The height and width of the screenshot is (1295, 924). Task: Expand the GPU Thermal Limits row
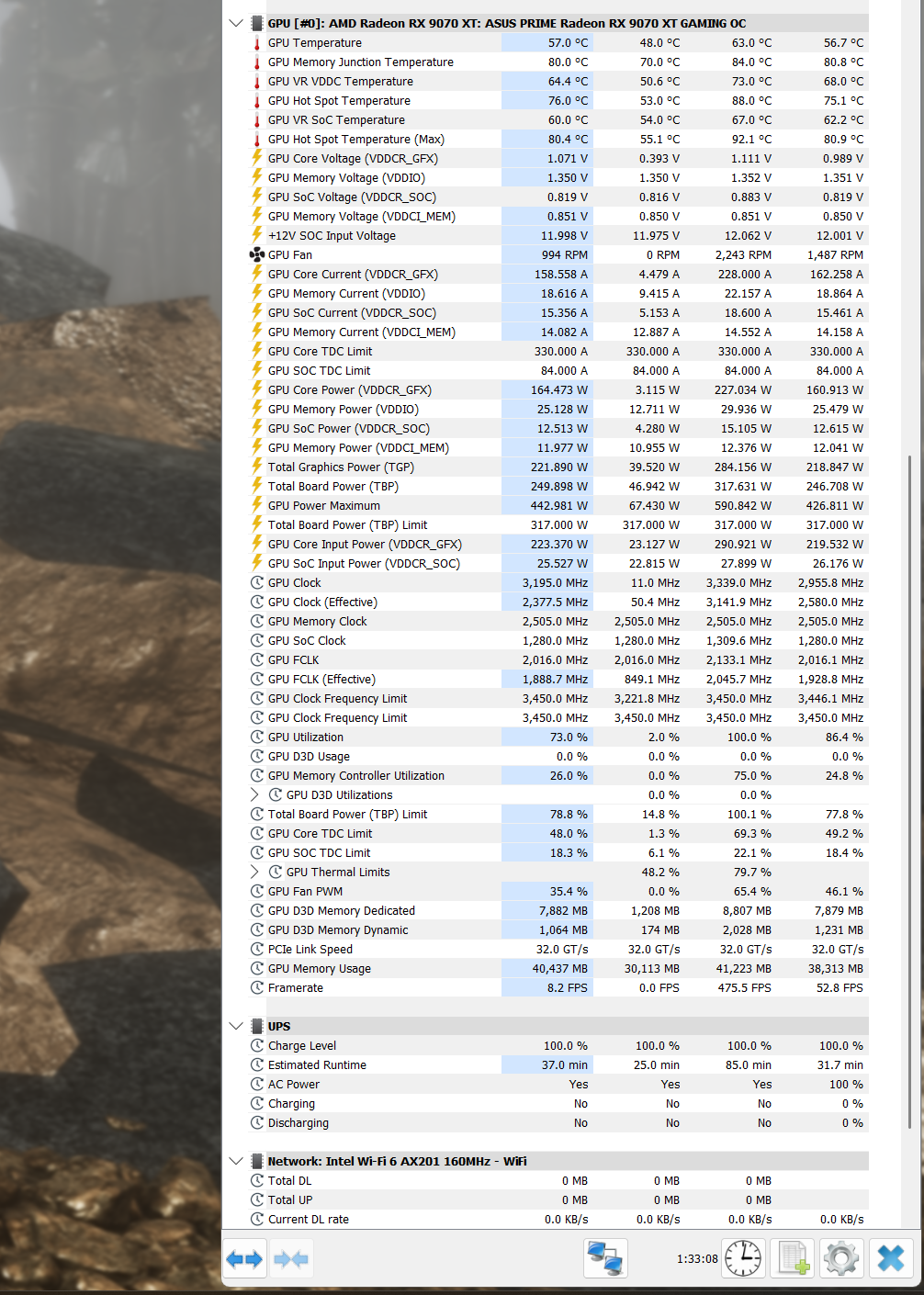255,872
